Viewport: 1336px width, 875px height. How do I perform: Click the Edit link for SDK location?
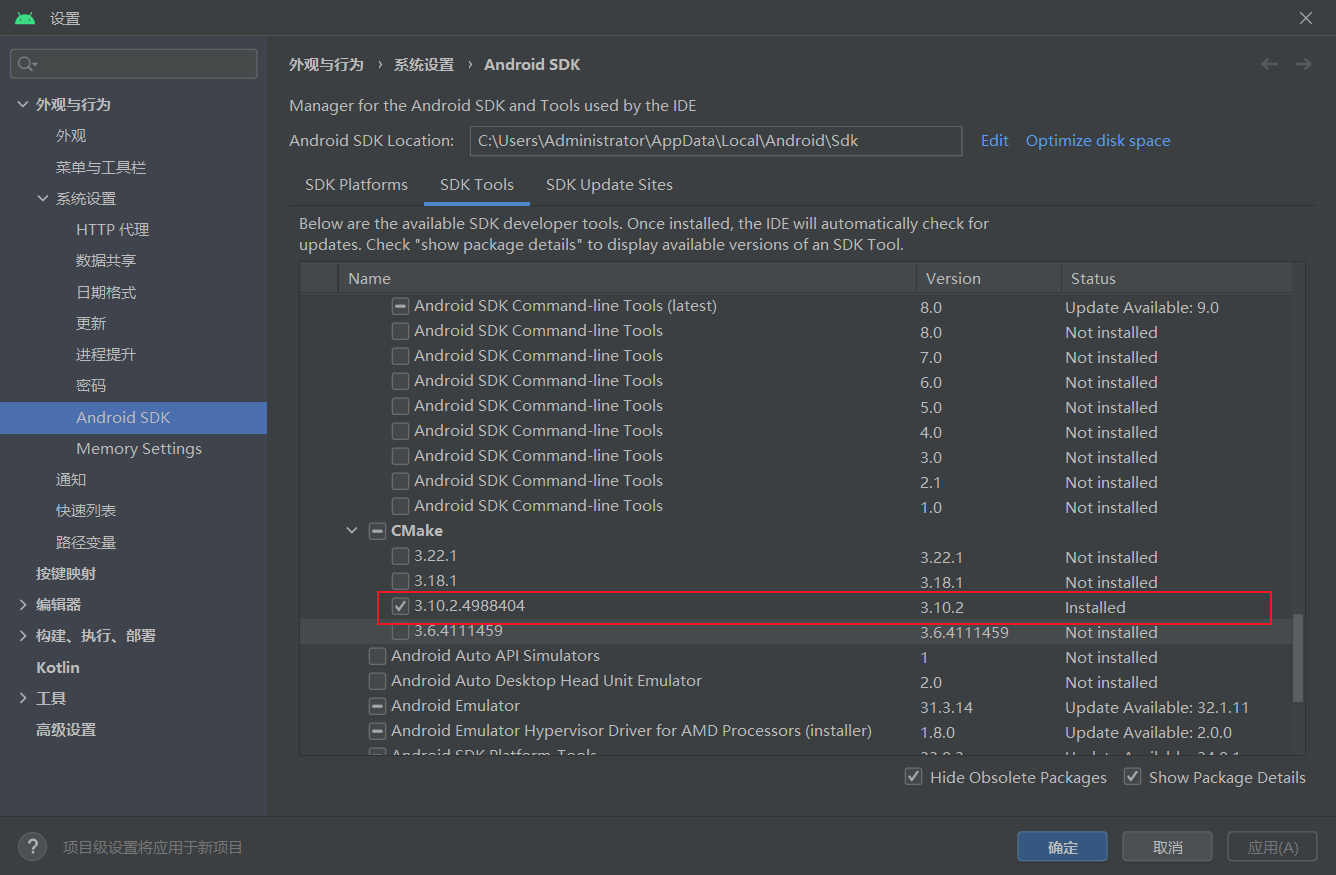994,141
